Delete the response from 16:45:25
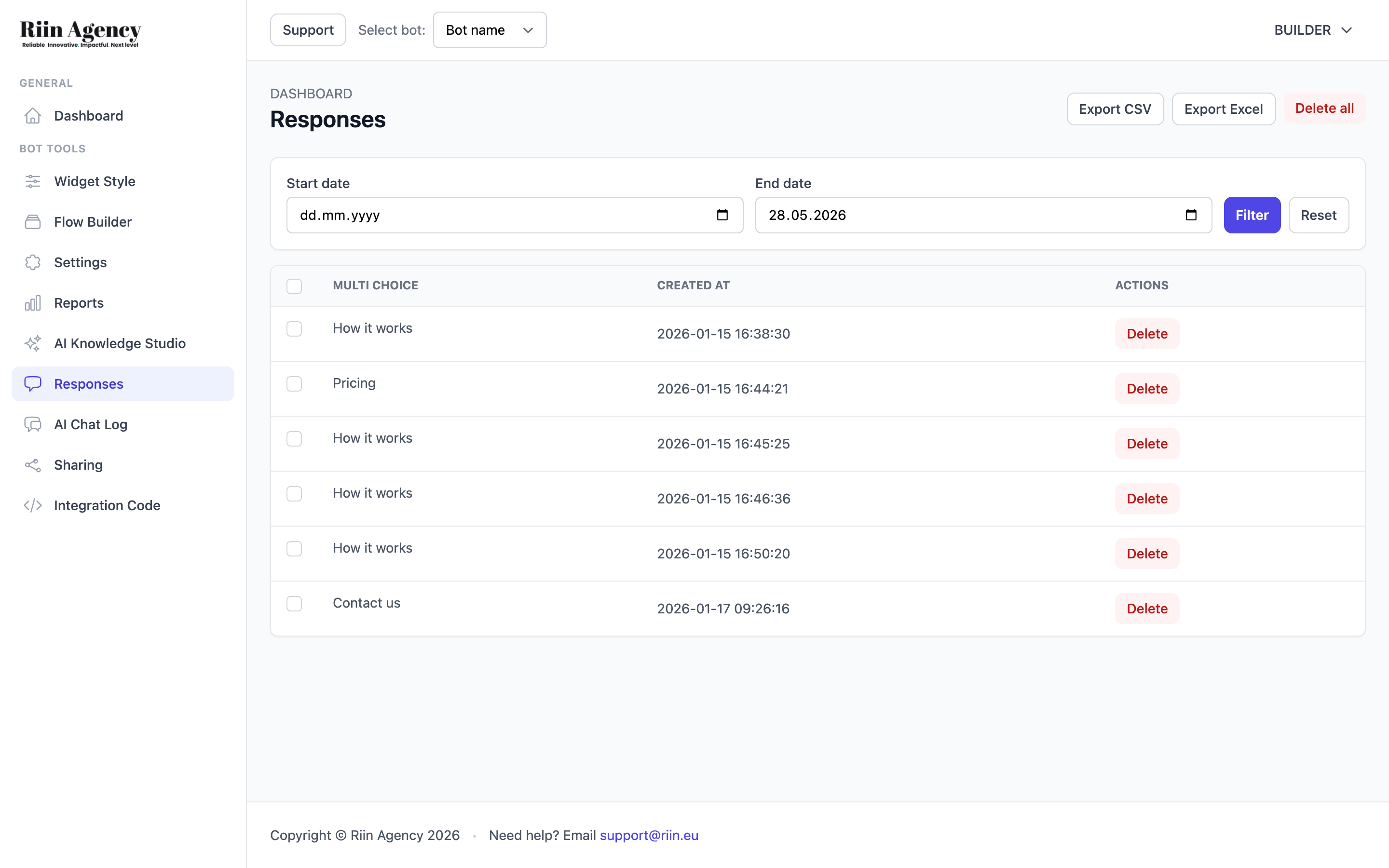The height and width of the screenshot is (868, 1389). point(1147,444)
